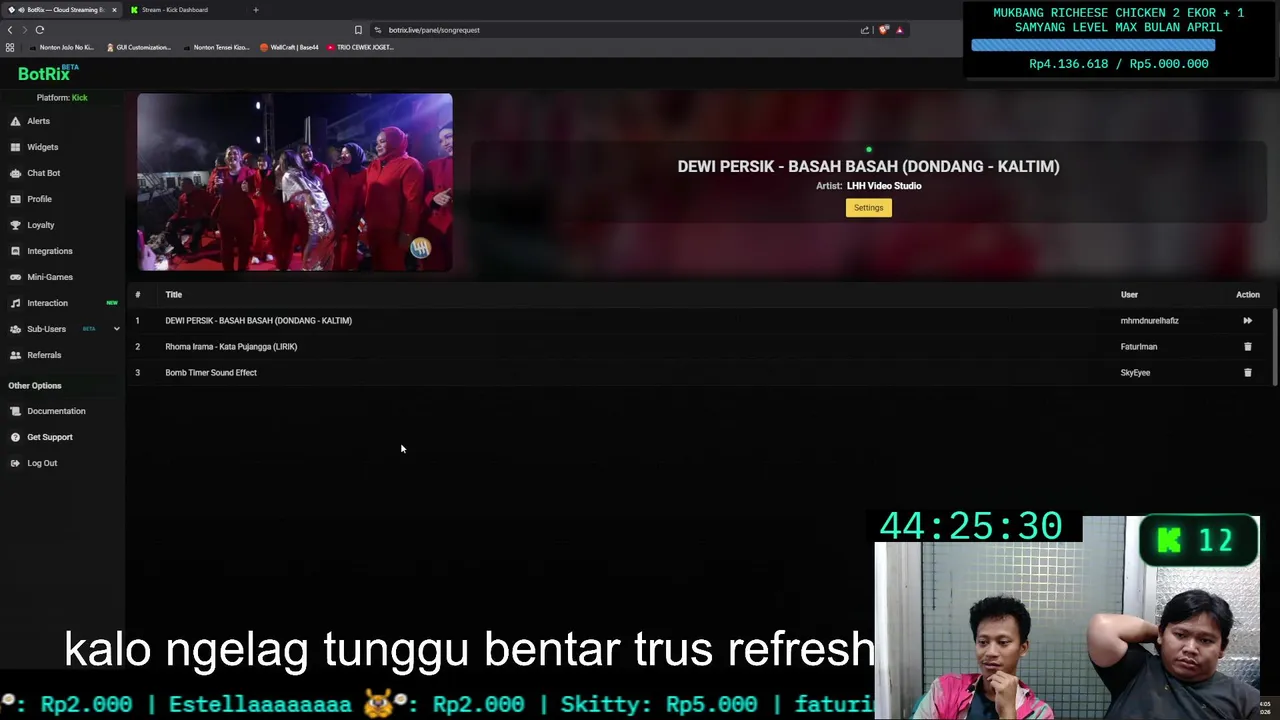Viewport: 1280px width, 720px height.
Task: Click the apps grid icon in the bookmarks bar
Action: click(10, 47)
